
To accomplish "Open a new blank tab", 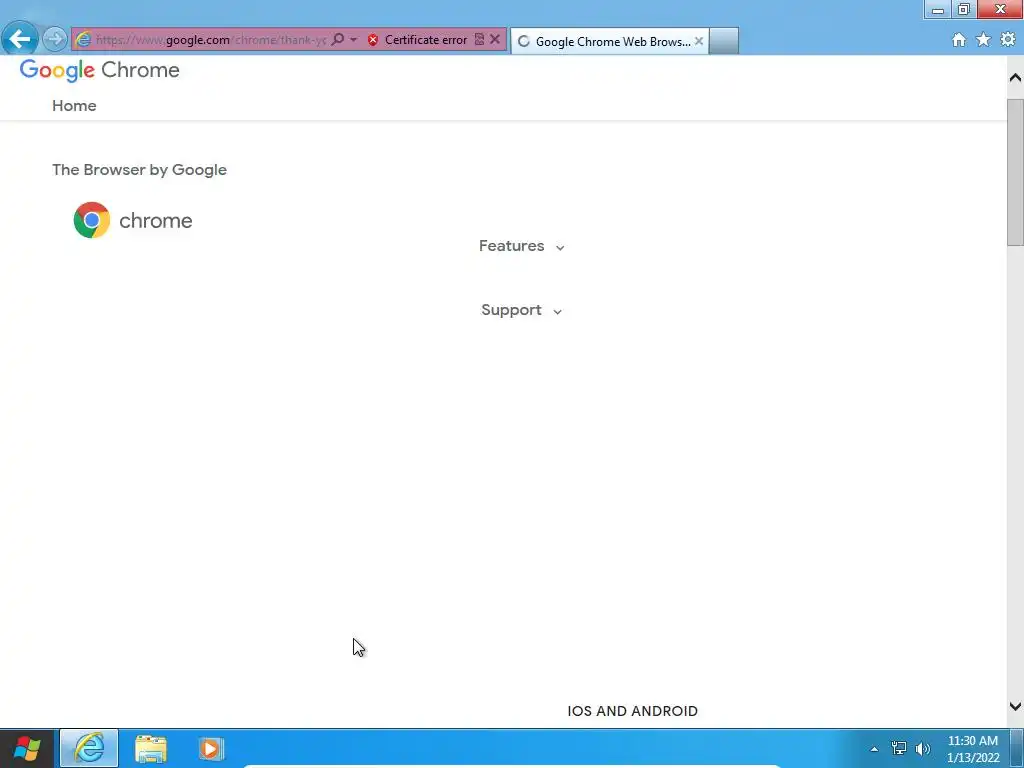I will [x=724, y=41].
